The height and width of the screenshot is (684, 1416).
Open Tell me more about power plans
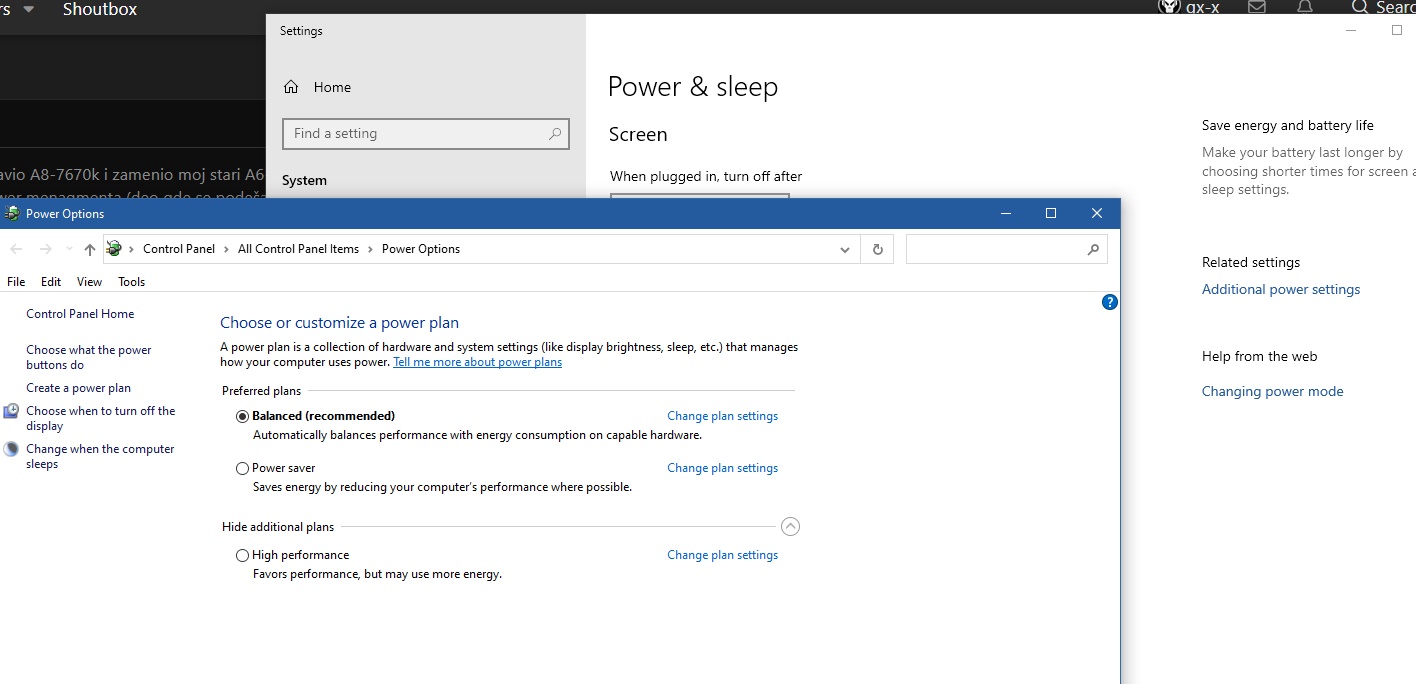tap(477, 362)
